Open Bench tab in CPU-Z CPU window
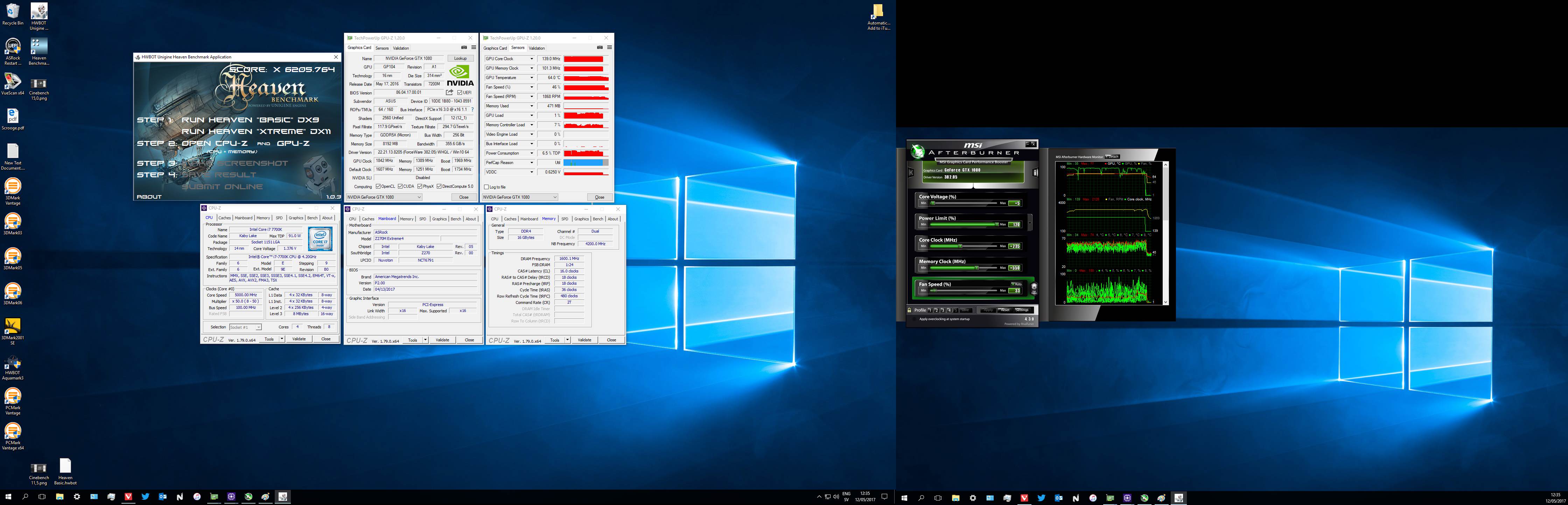The image size is (1568, 505). 312,218
